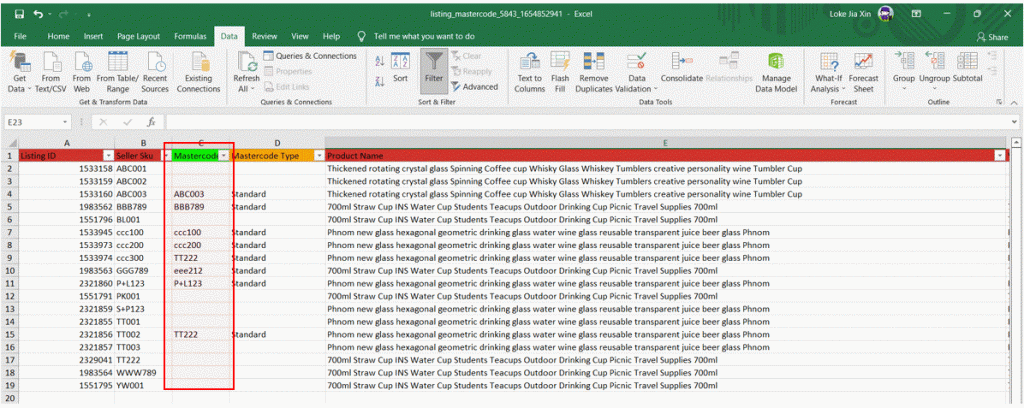Image resolution: width=1024 pixels, height=408 pixels.
Task: Open Mastercode filter dropdown
Action: 224,156
